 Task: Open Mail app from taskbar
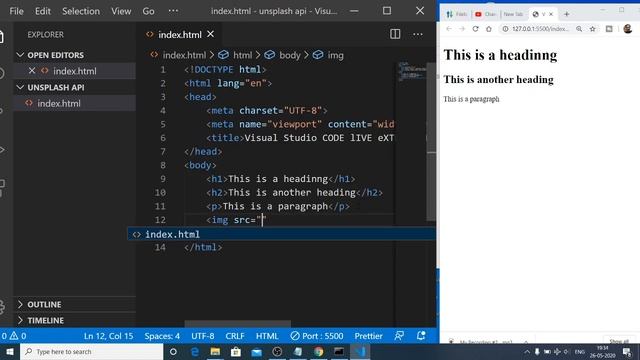coord(257,351)
